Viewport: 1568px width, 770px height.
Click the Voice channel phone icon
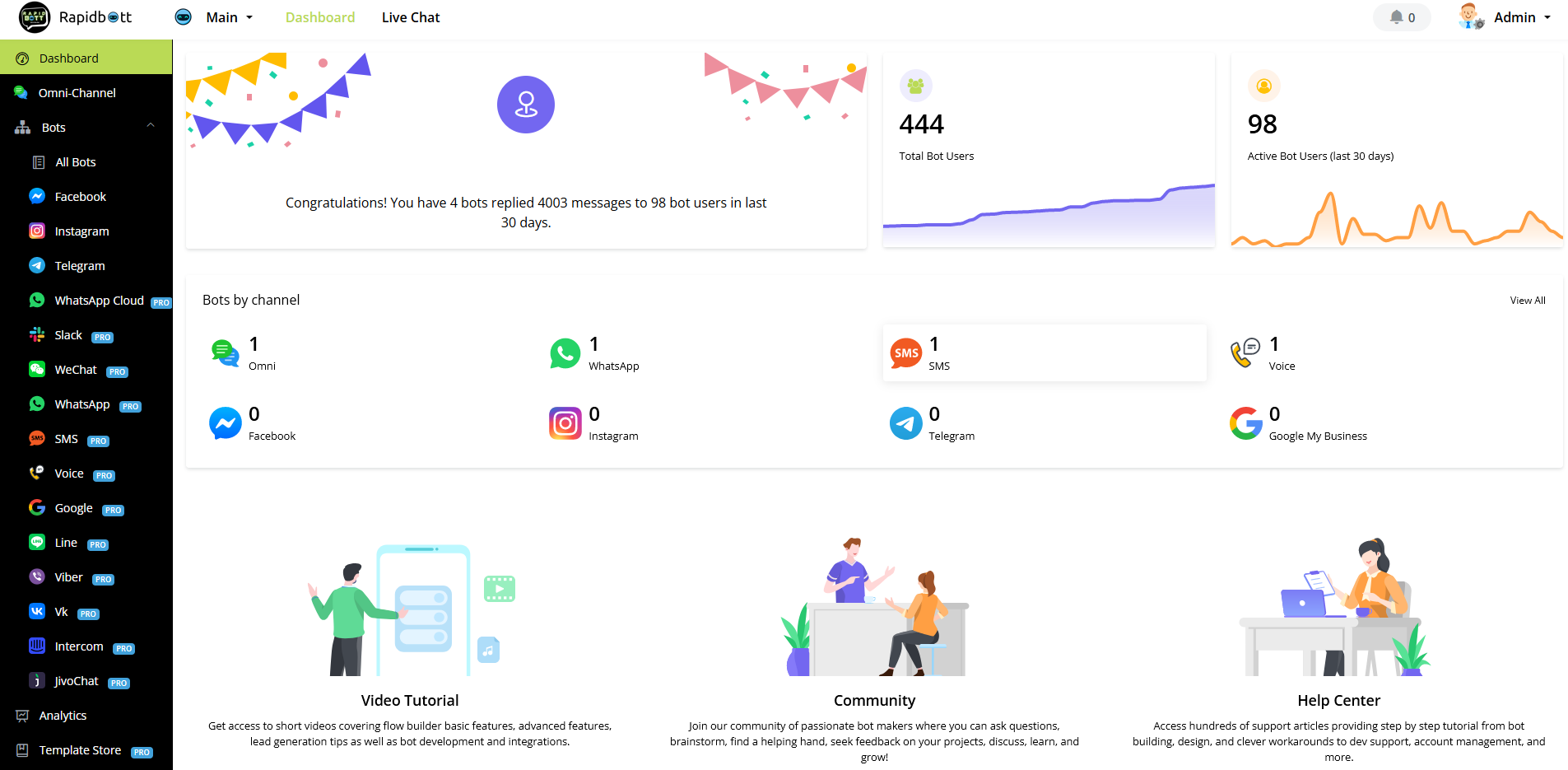(1245, 353)
